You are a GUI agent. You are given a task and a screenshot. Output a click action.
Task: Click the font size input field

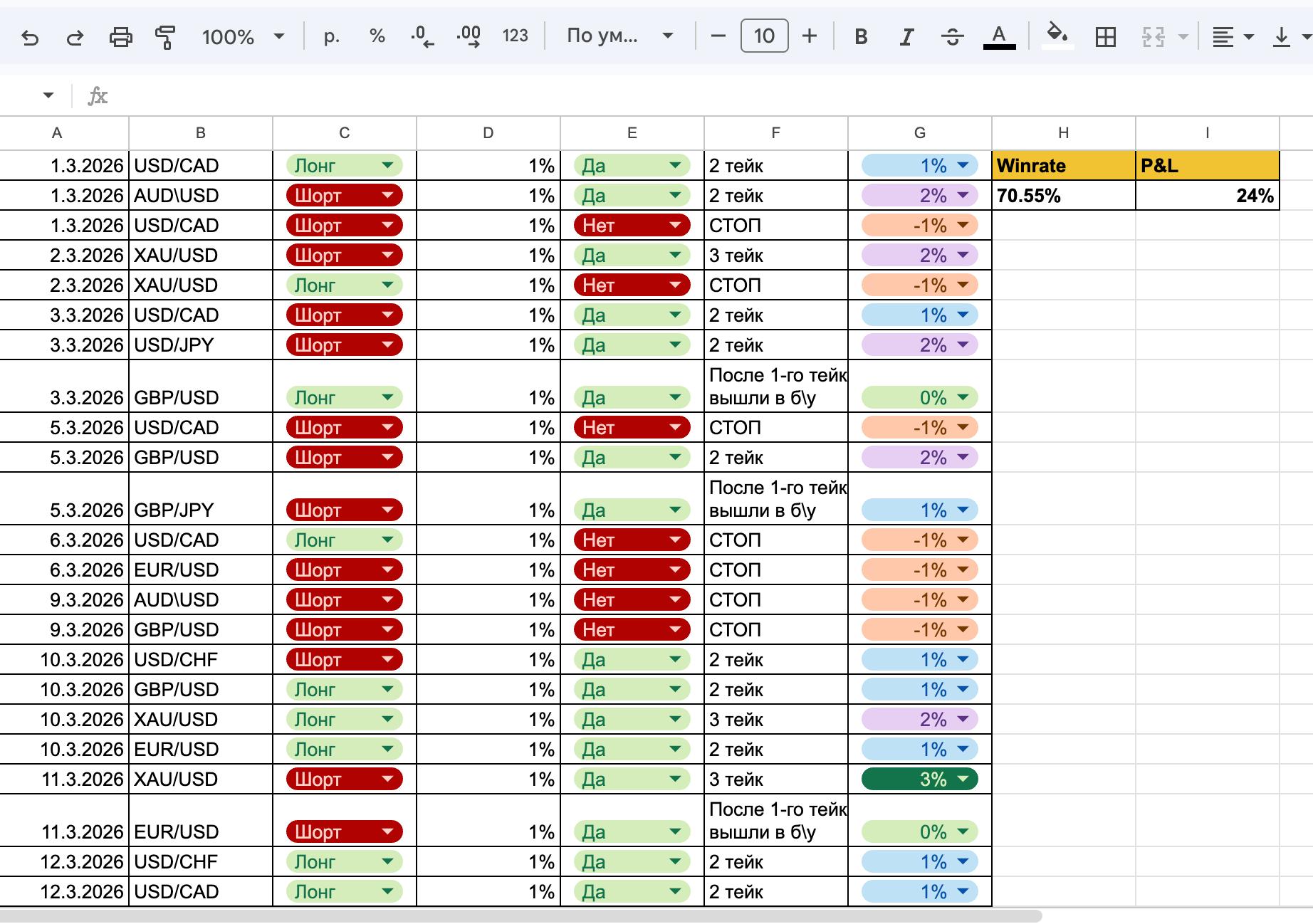764,36
